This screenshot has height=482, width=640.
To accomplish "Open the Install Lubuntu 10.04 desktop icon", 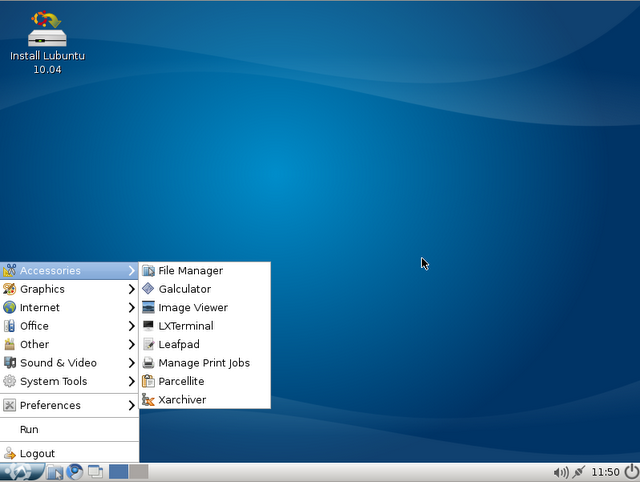I will coord(47,42).
